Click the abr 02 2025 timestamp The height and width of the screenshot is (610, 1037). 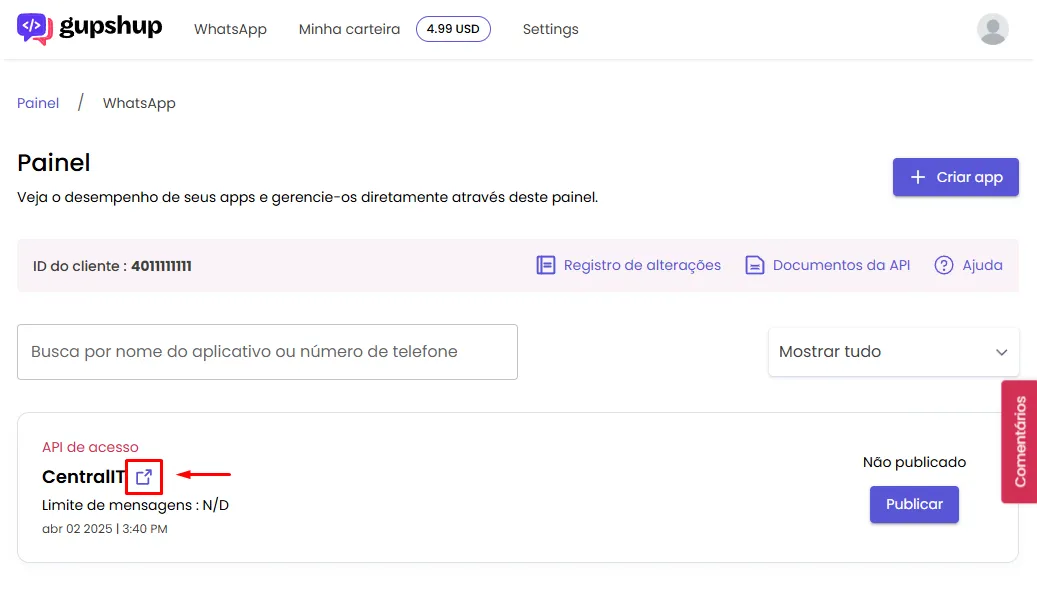tap(104, 529)
